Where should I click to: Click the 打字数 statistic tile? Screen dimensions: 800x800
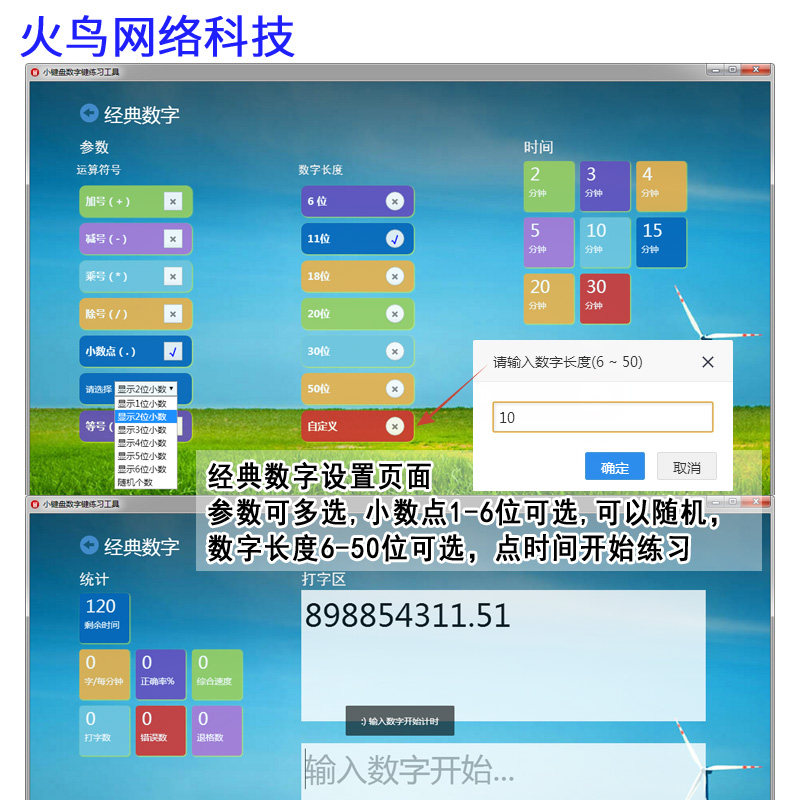tap(105, 731)
